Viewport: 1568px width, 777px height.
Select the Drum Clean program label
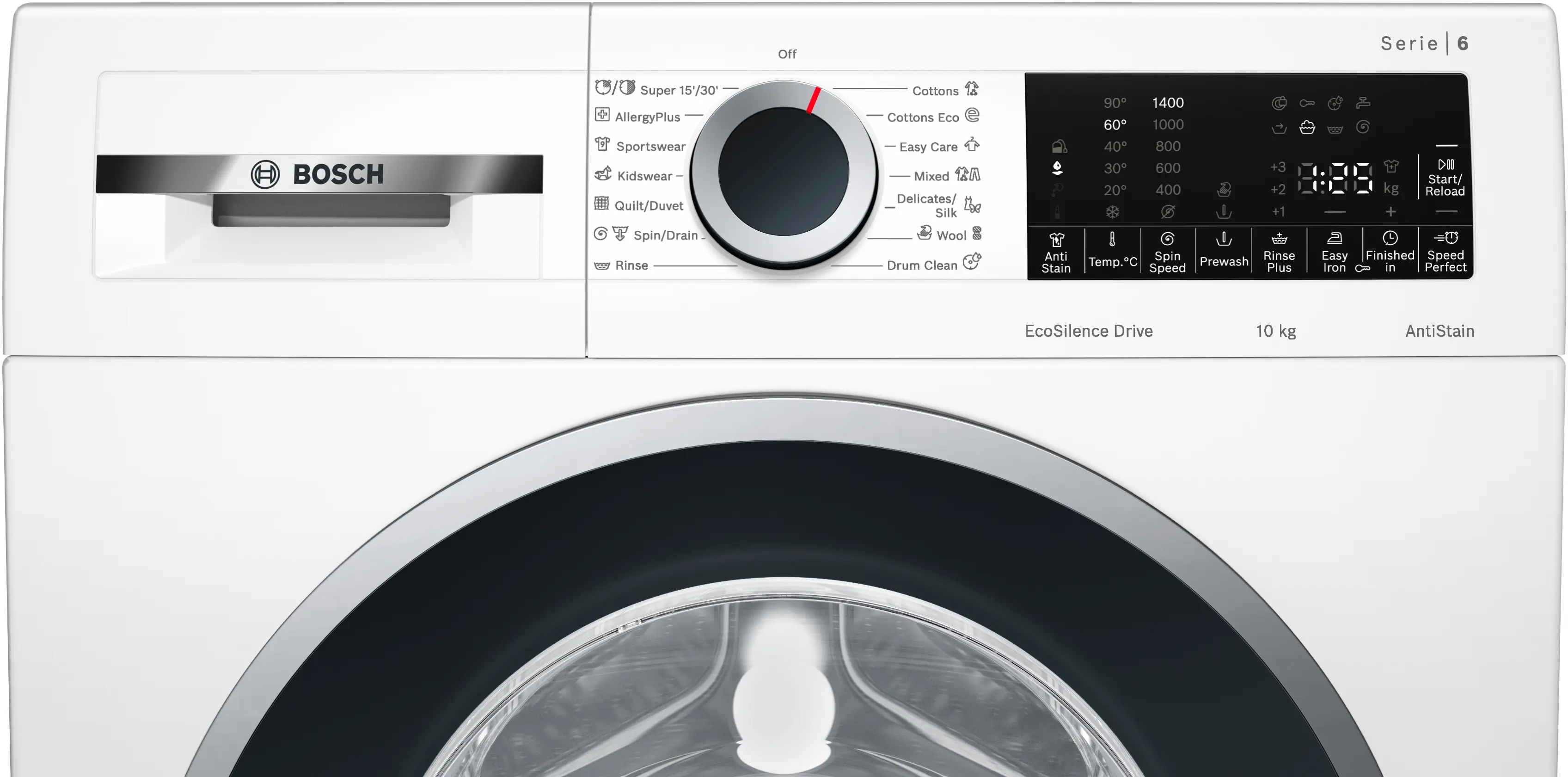click(922, 265)
